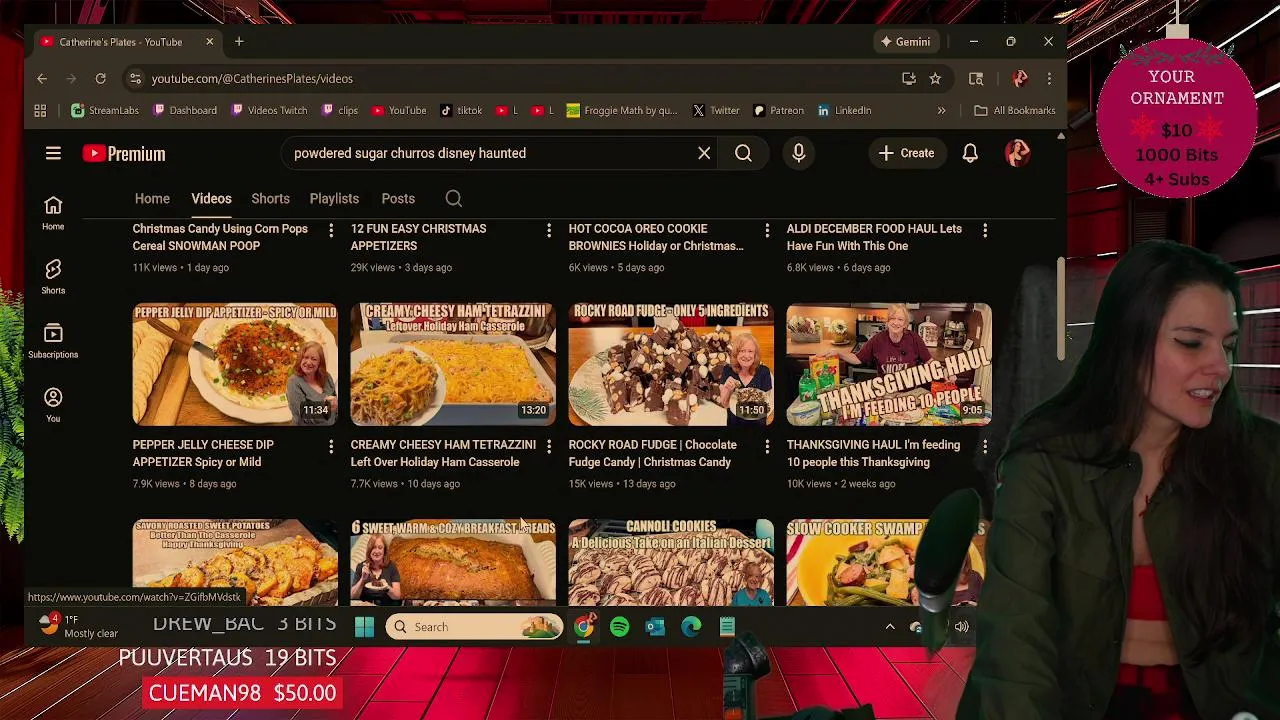Open the Posts tab

click(398, 198)
